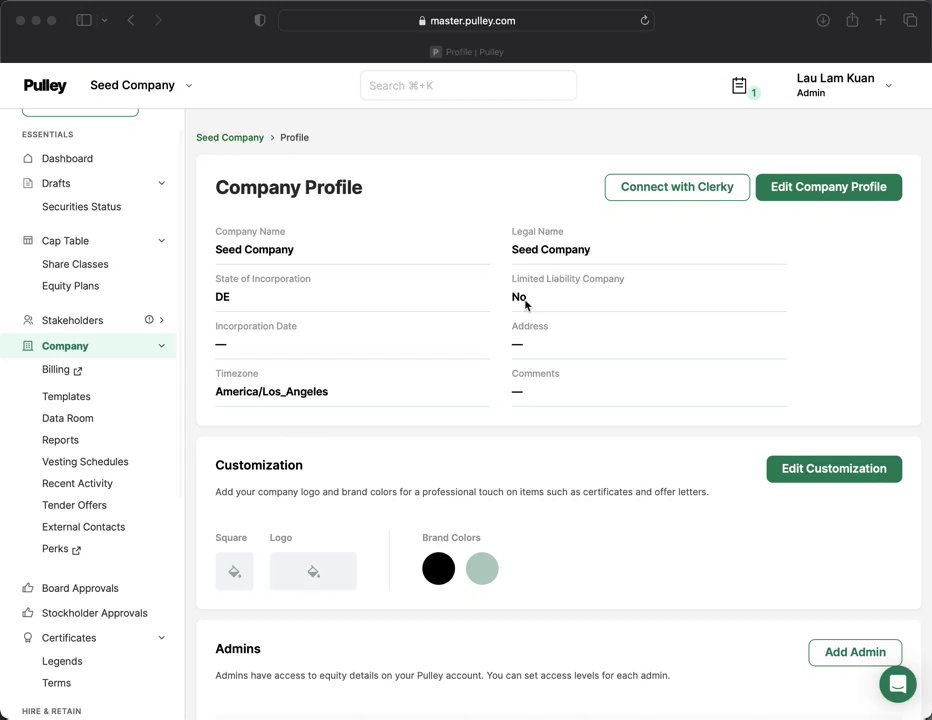Click Edit Customization button
Image resolution: width=932 pixels, height=720 pixels.
834,469
